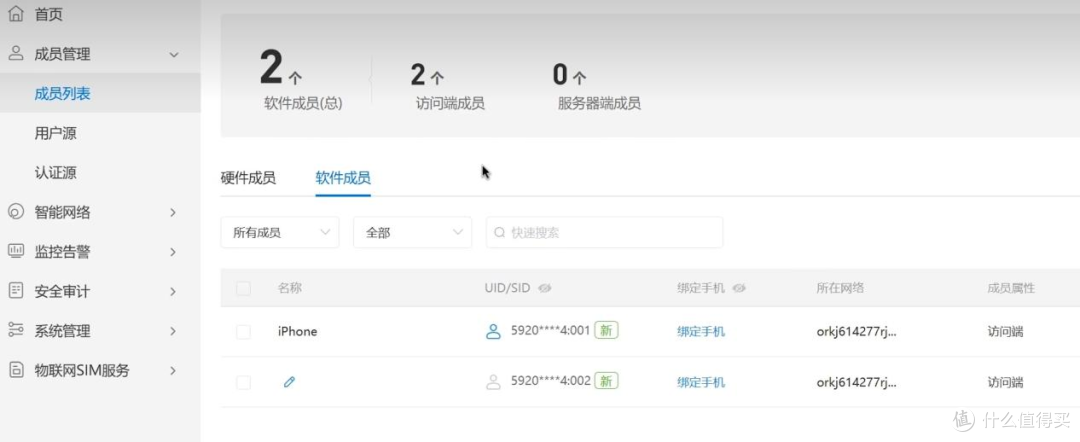Click 绑定手机 link in iPhone row
Screen dimensions: 1080x442
[700, 332]
